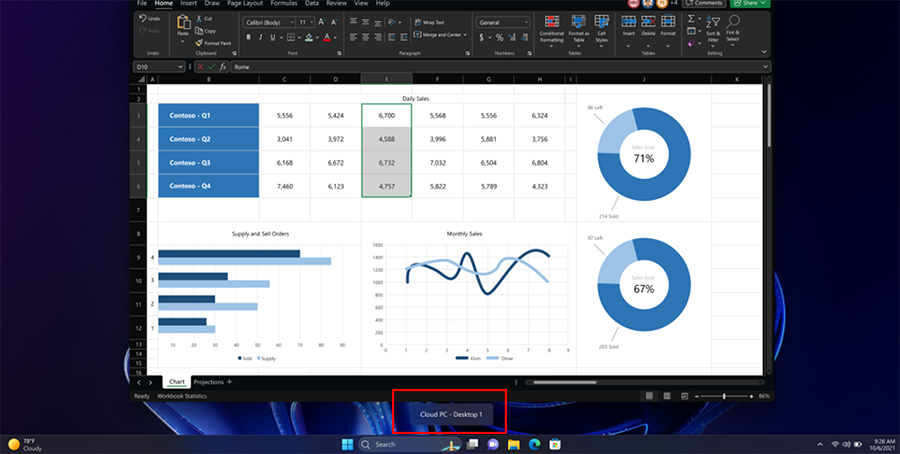Toggle Wrap Text for selected cells

coord(430,21)
